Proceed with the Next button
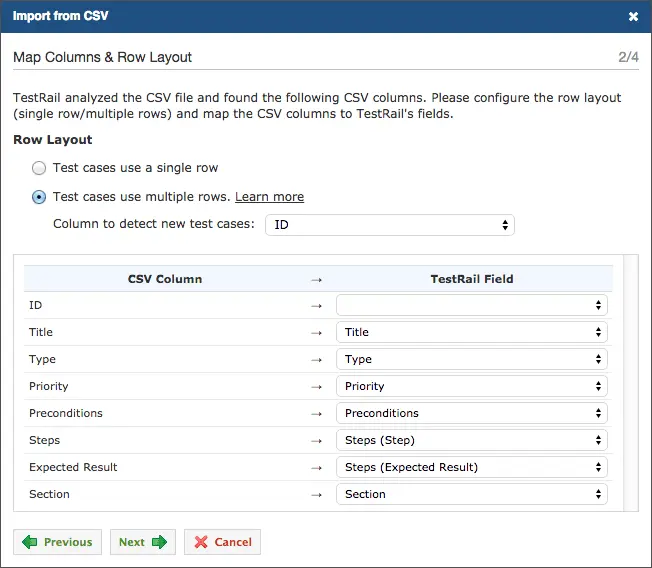This screenshot has width=652, height=568. coord(143,542)
